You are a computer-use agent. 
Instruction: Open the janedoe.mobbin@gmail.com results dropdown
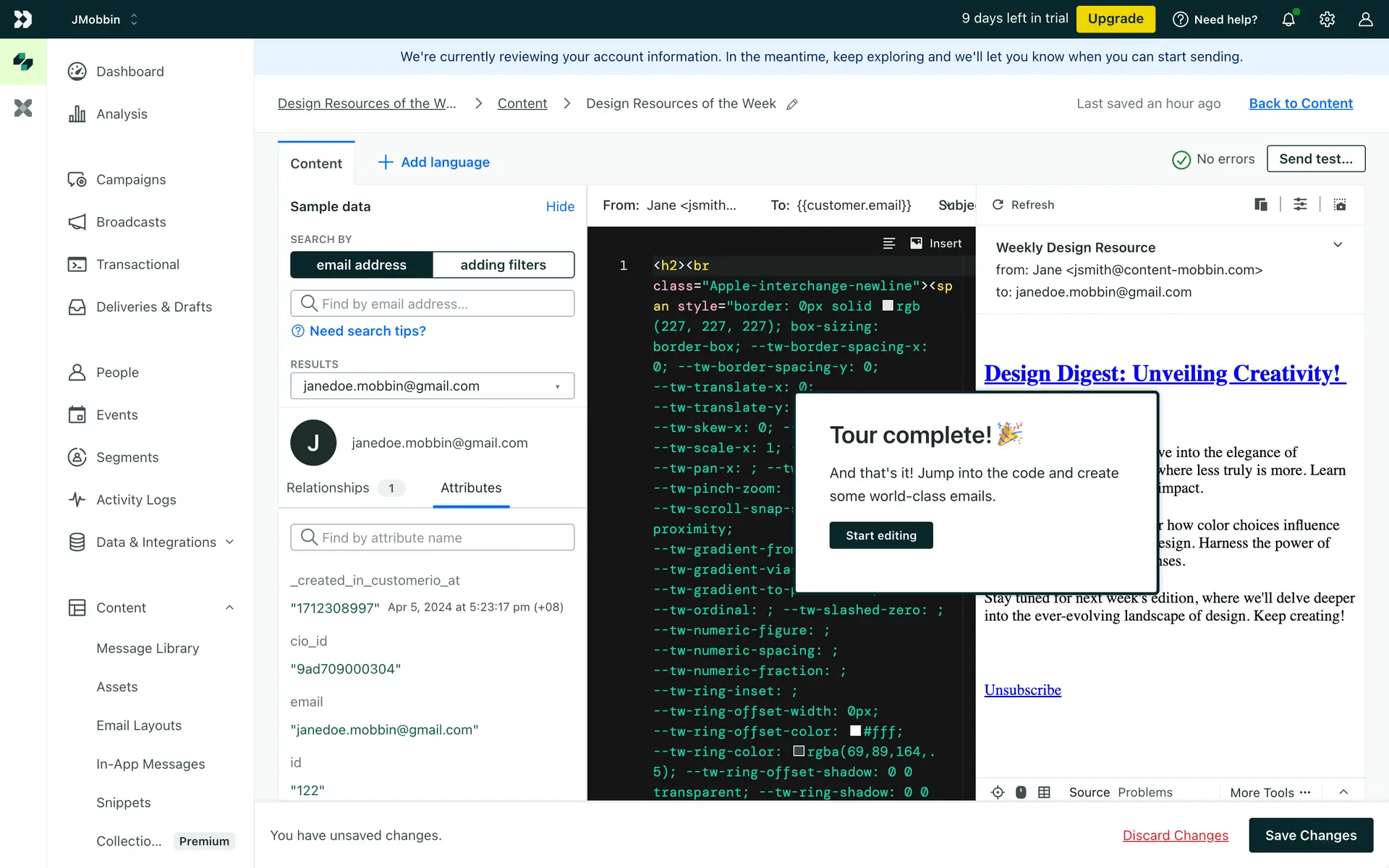coord(432,386)
